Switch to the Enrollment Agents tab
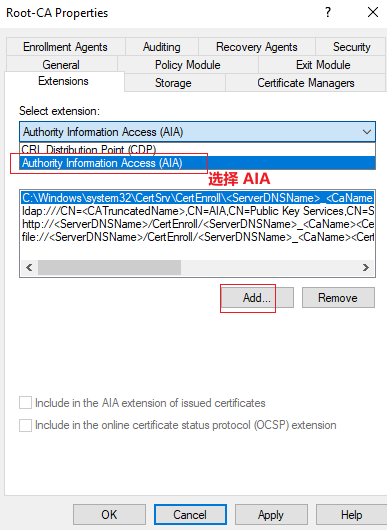The height and width of the screenshot is (530, 387). point(66,47)
